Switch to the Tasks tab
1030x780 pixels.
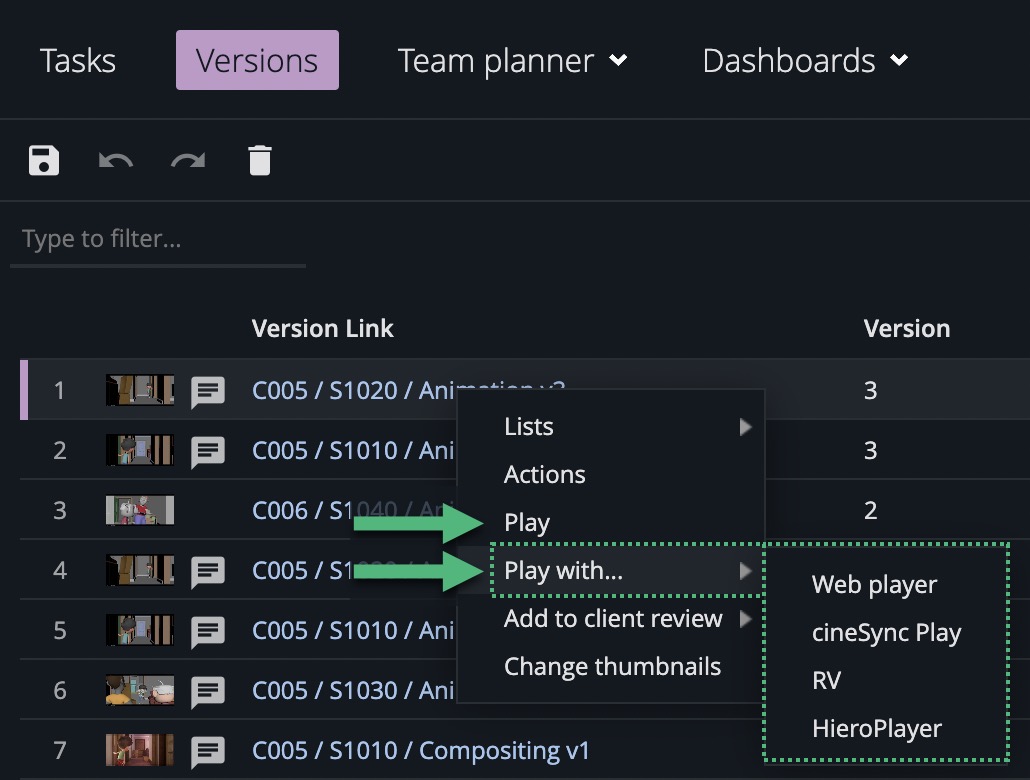77,60
